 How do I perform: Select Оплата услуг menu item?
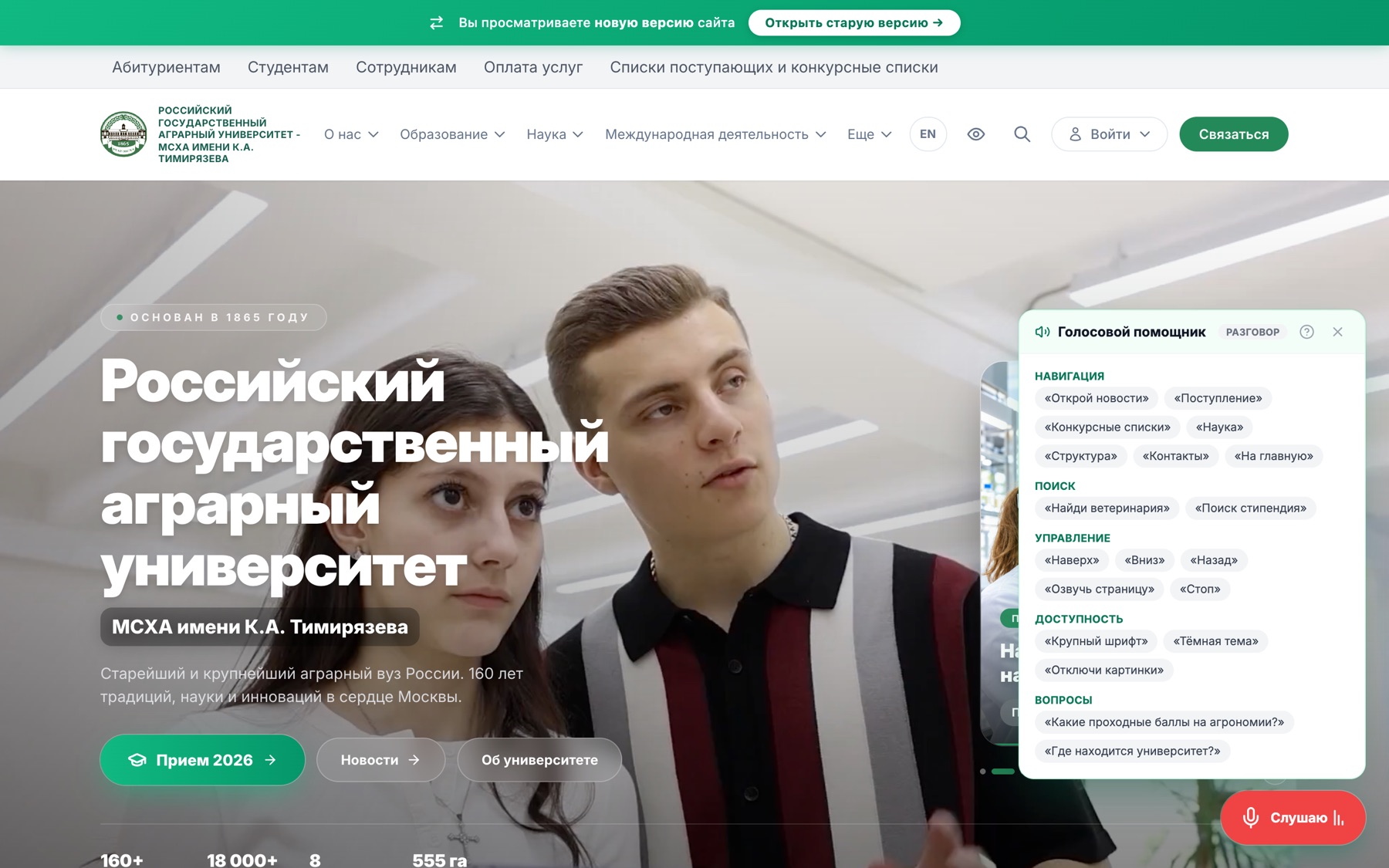coord(533,67)
